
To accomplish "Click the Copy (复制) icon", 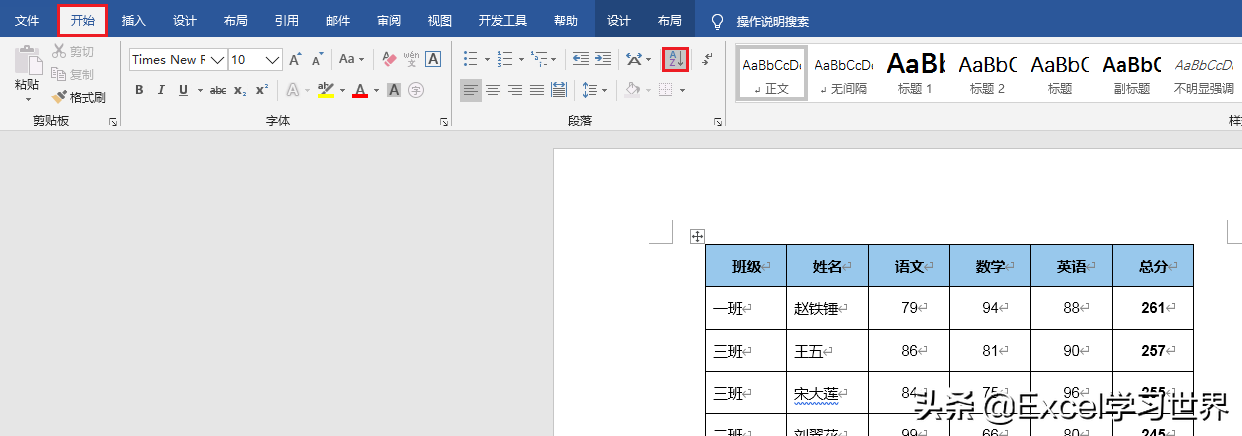I will point(59,74).
